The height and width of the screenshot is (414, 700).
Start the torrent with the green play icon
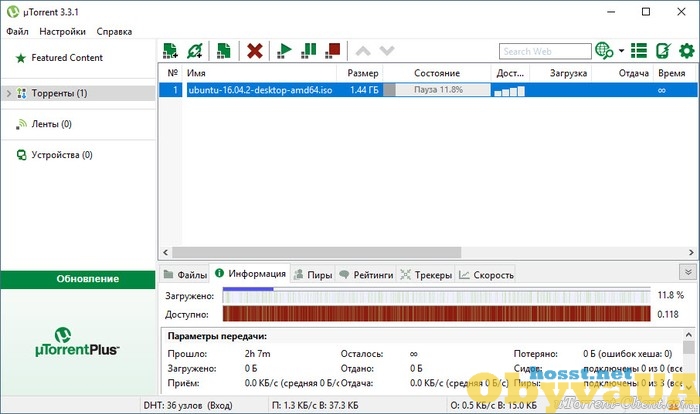coord(284,50)
